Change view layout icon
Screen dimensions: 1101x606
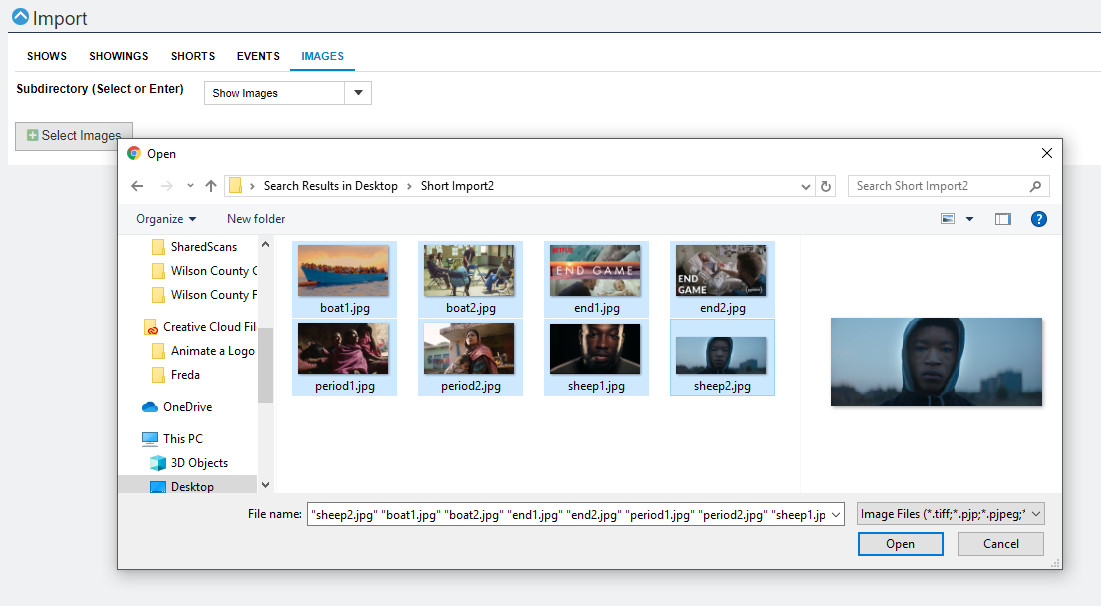(948, 219)
